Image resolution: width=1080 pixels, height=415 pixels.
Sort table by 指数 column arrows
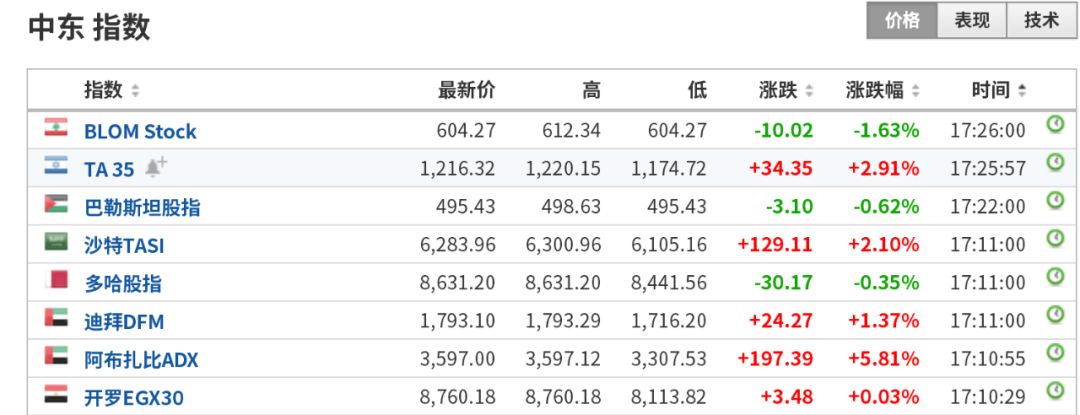135,91
